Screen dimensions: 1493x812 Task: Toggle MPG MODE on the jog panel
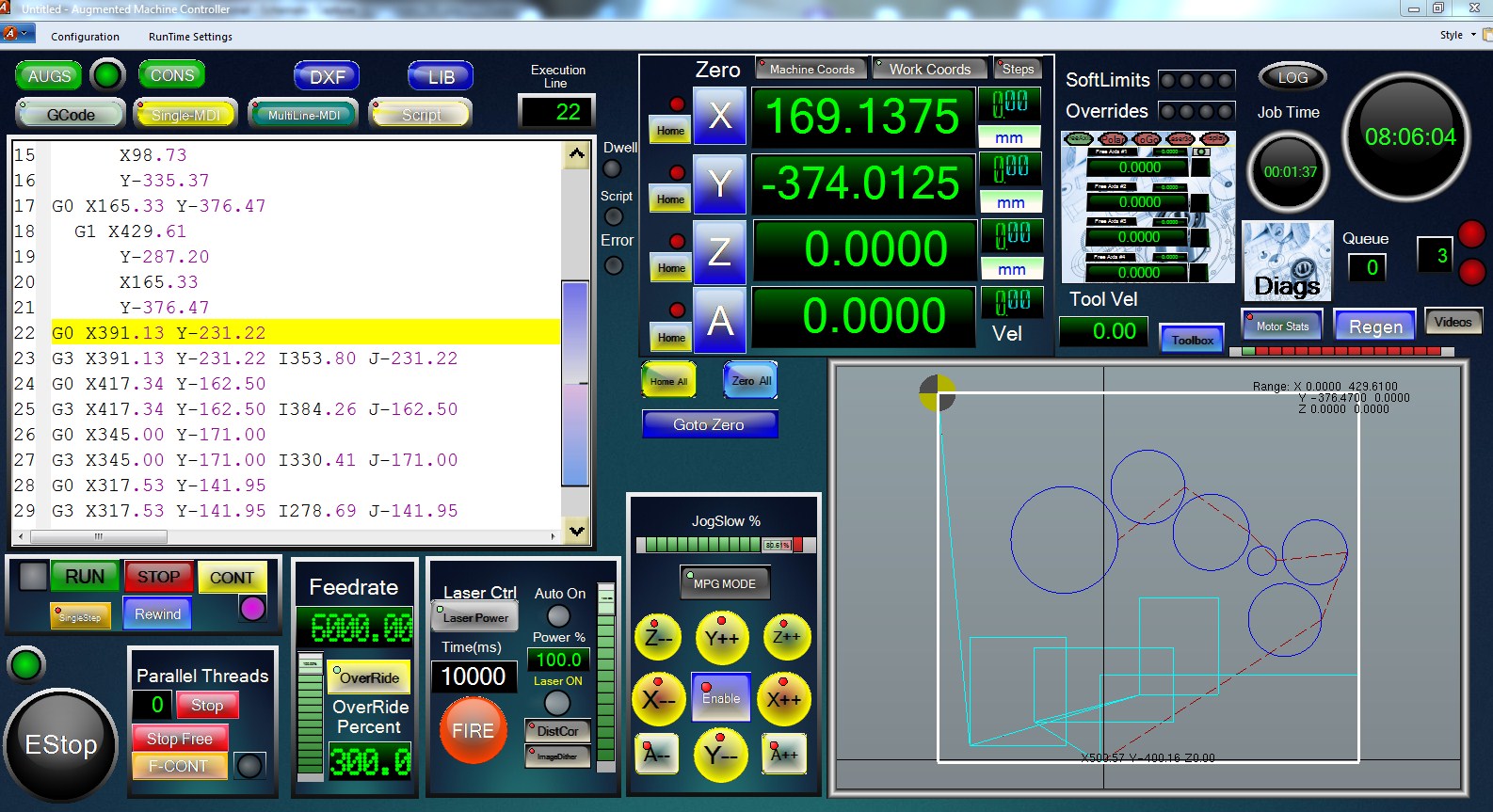click(x=724, y=583)
